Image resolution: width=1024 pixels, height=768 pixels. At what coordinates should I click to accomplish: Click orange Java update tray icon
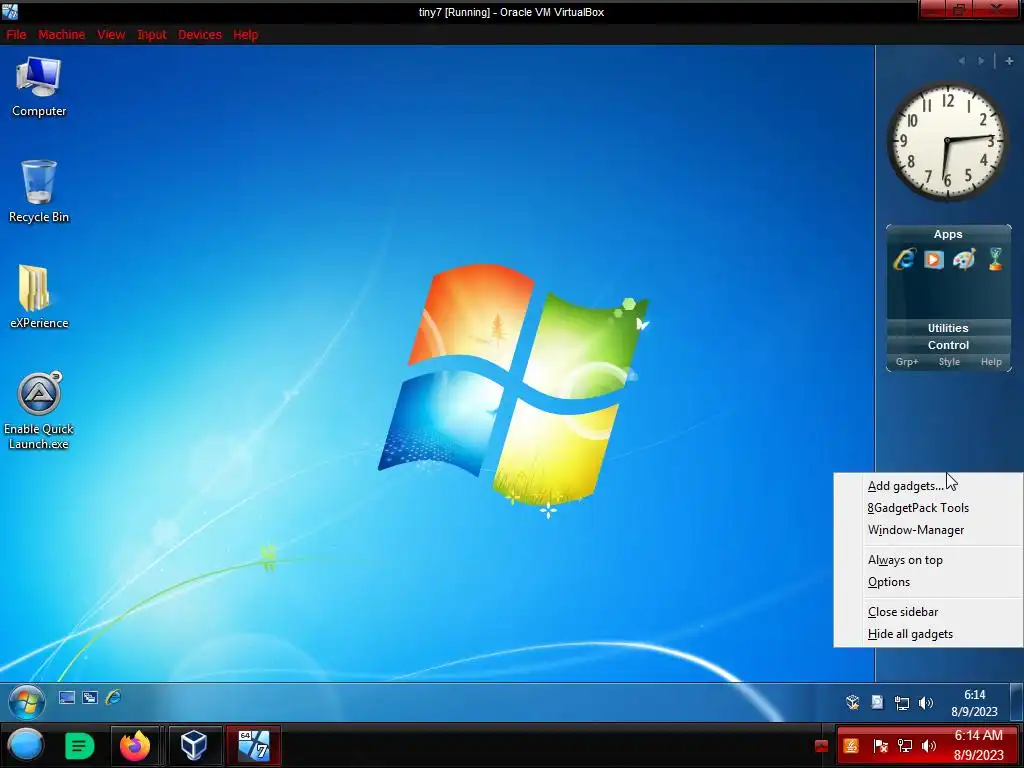(x=851, y=746)
